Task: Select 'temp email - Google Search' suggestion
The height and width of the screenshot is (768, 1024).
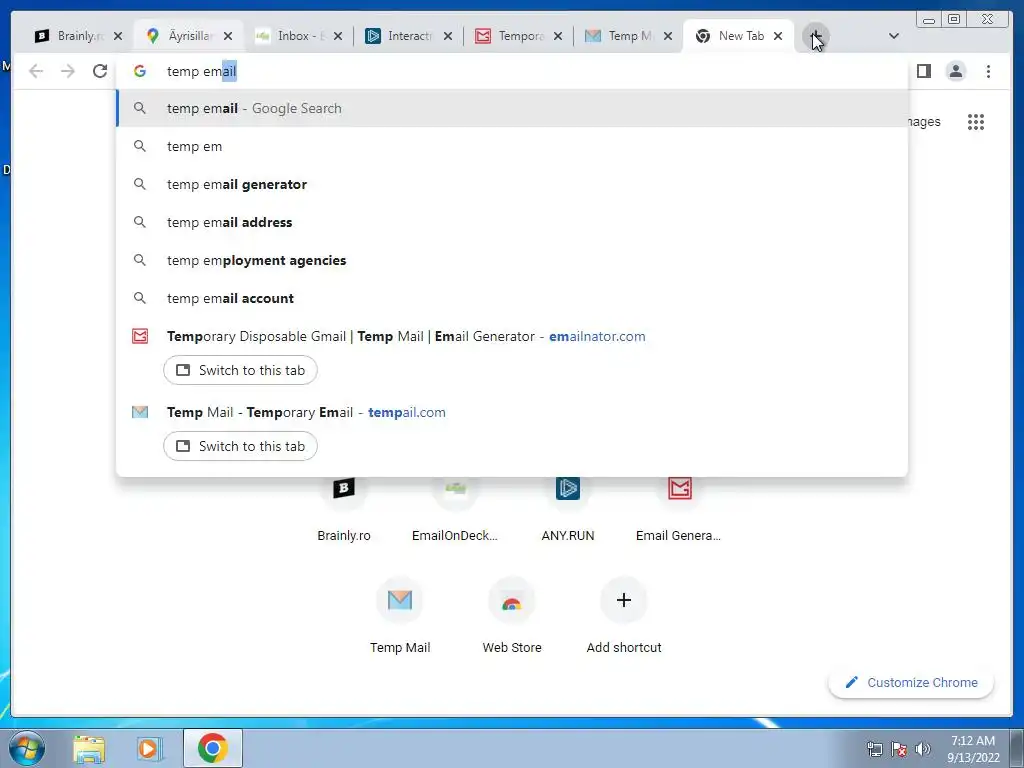Action: click(x=512, y=108)
